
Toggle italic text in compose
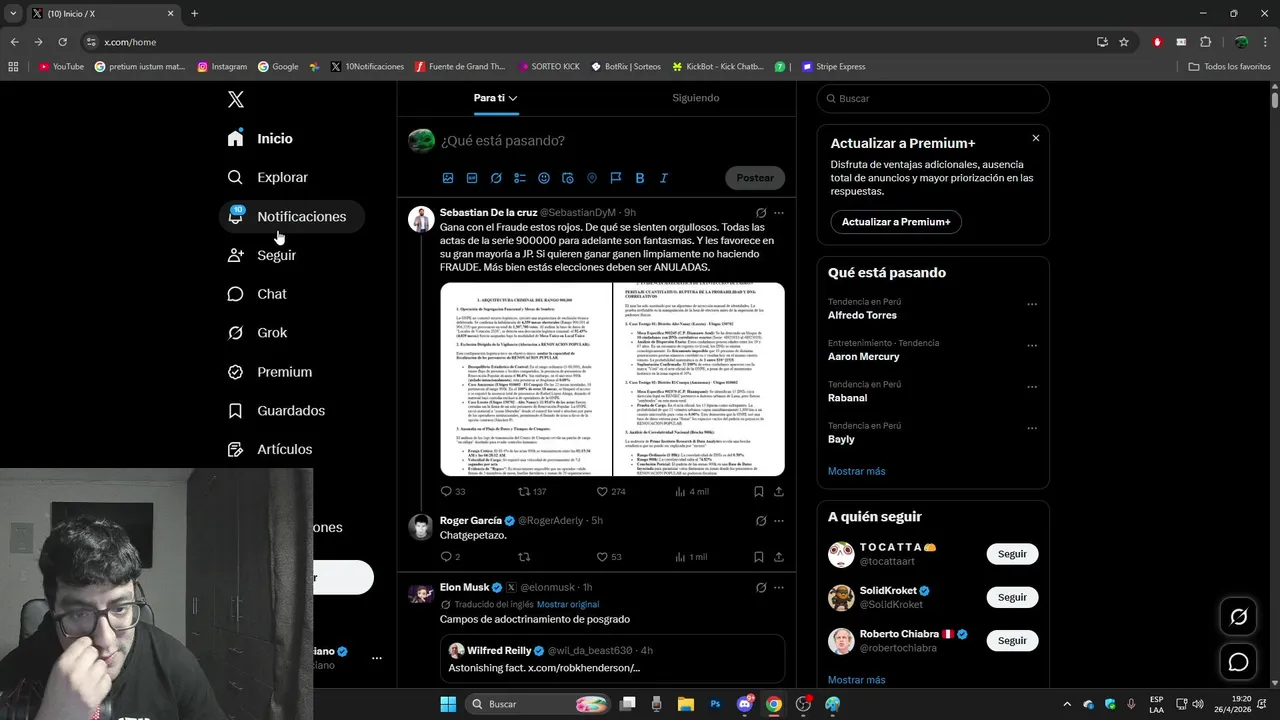pyautogui.click(x=663, y=178)
